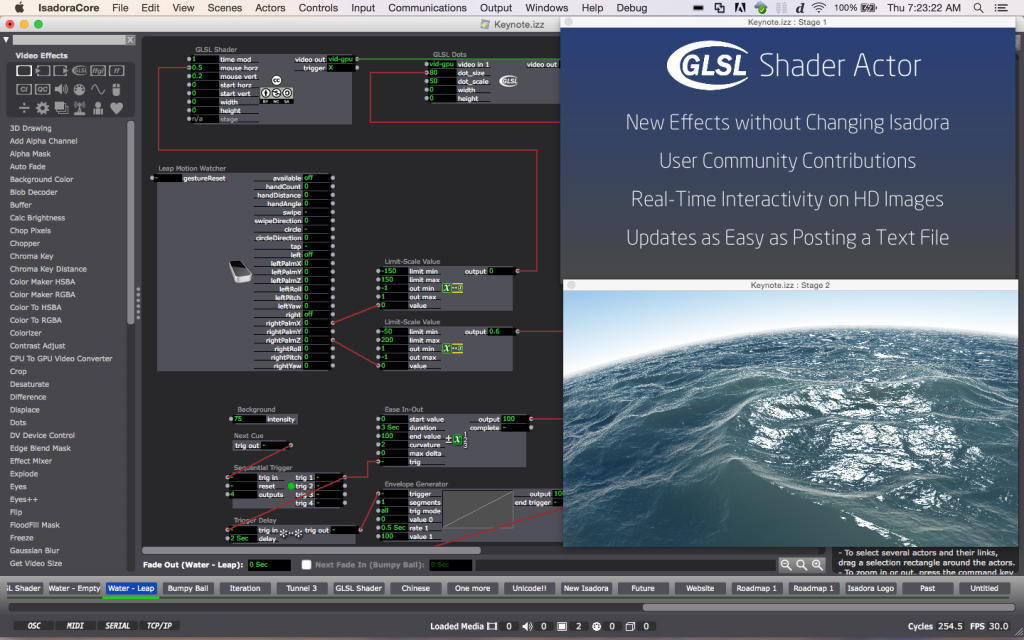1024x640 pixels.
Task: Clear the actor search with X button
Action: [x=129, y=41]
